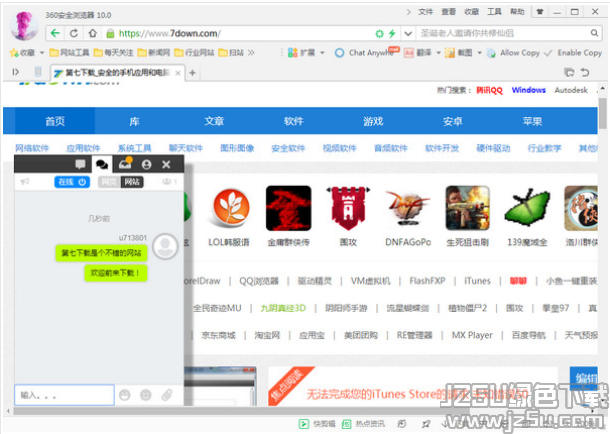Open the address bar history dropdown
The width and height of the screenshot is (610, 434).
[408, 33]
